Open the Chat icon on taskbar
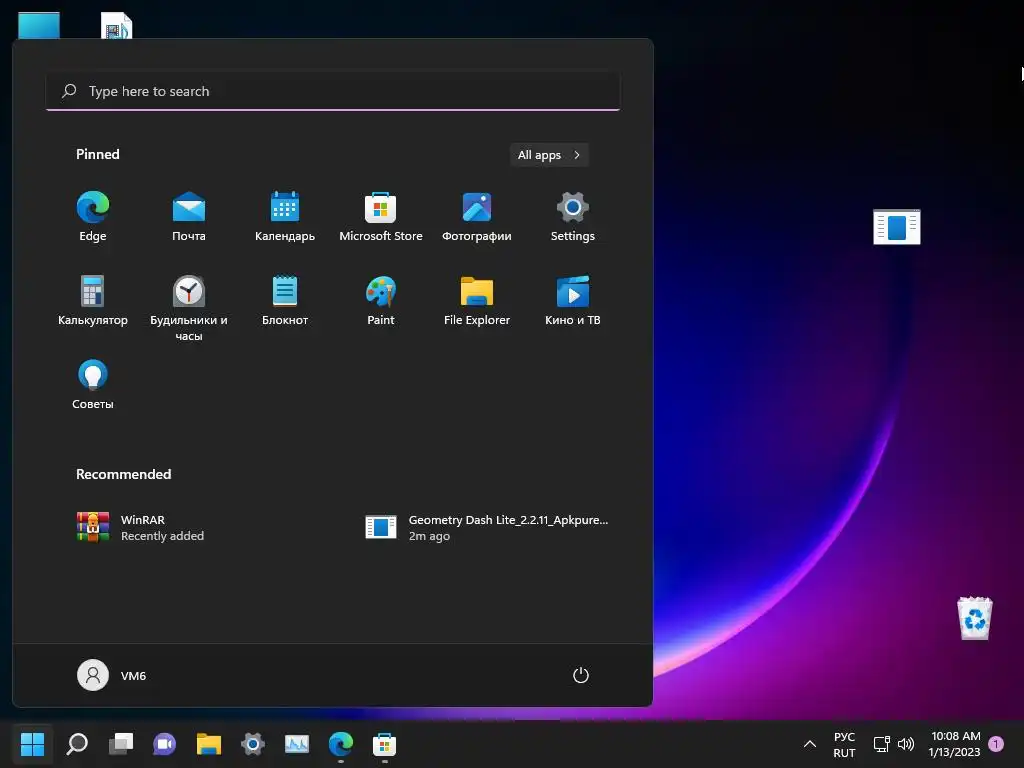1024x768 pixels. [x=165, y=744]
